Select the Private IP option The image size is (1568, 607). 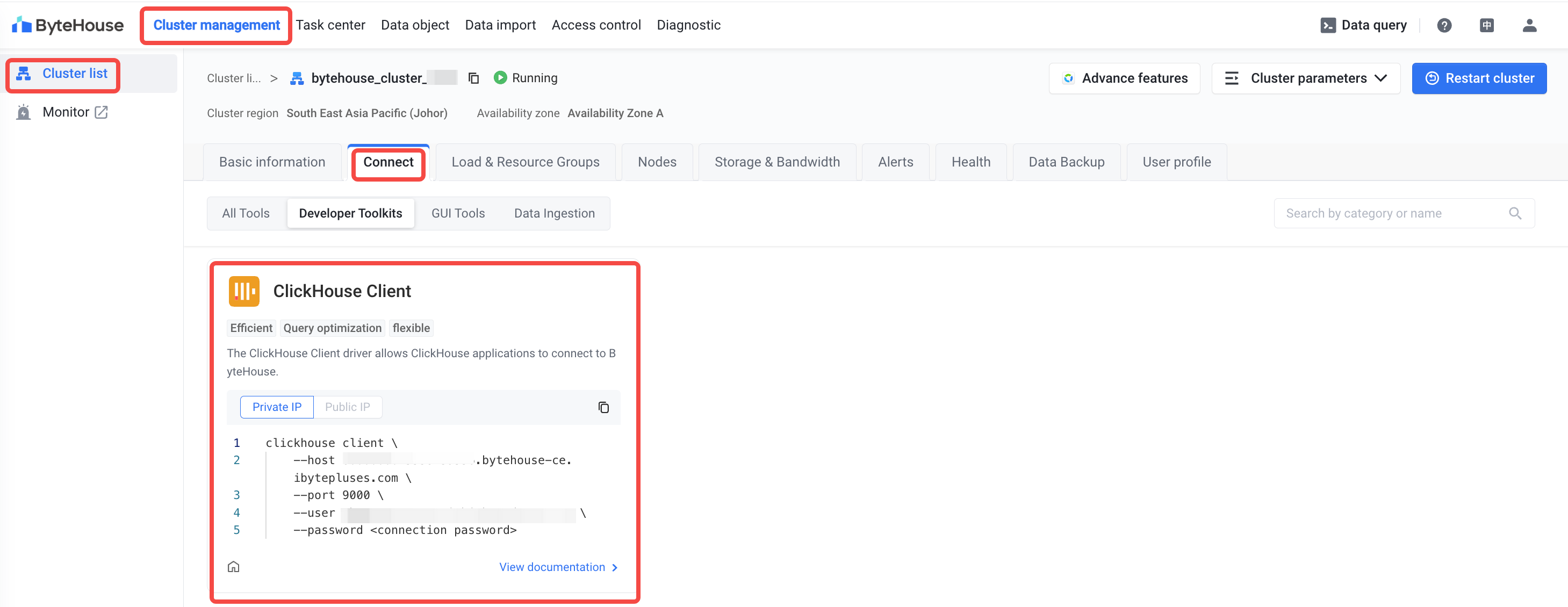click(276, 407)
